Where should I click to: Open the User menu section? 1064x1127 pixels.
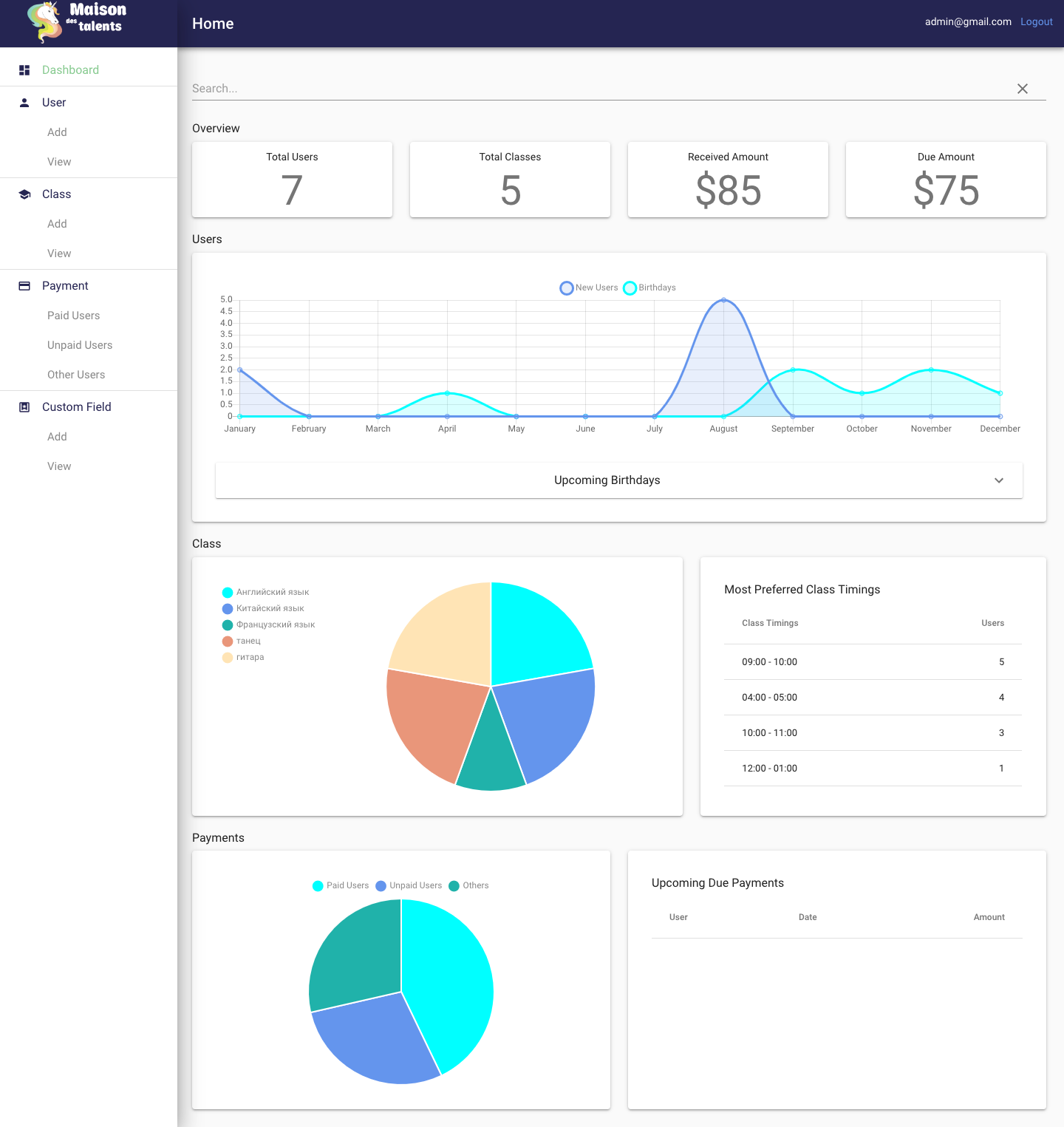[89, 103]
